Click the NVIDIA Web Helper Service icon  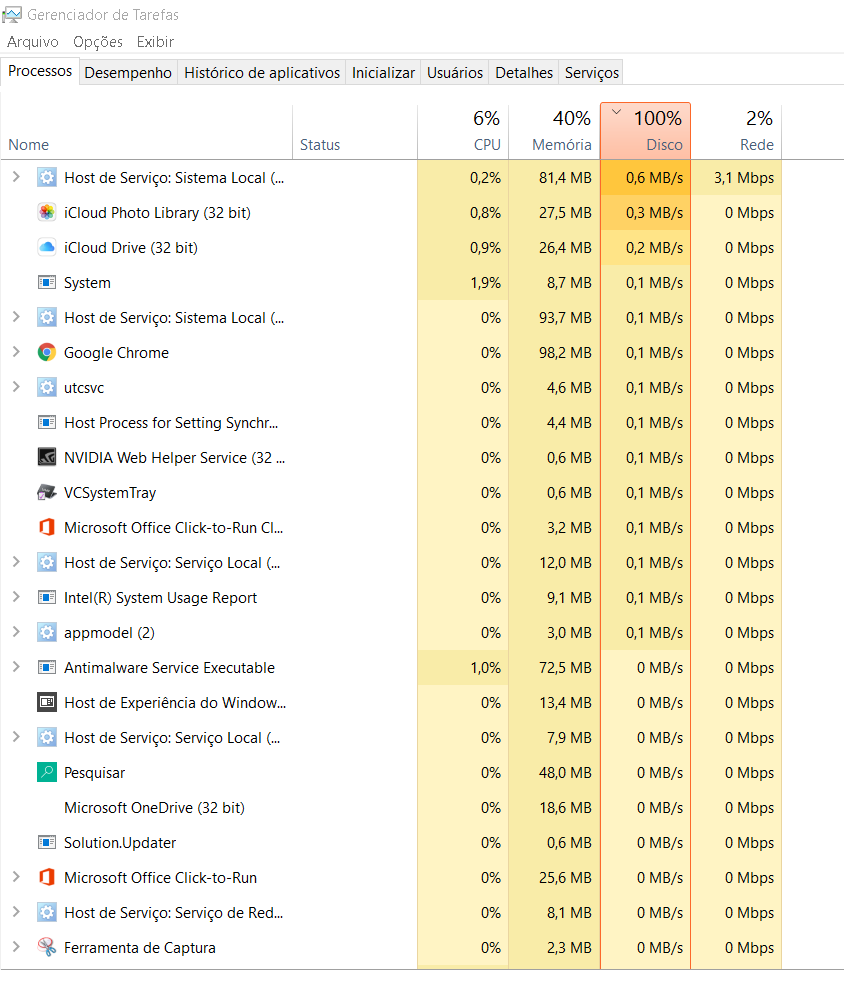click(47, 457)
